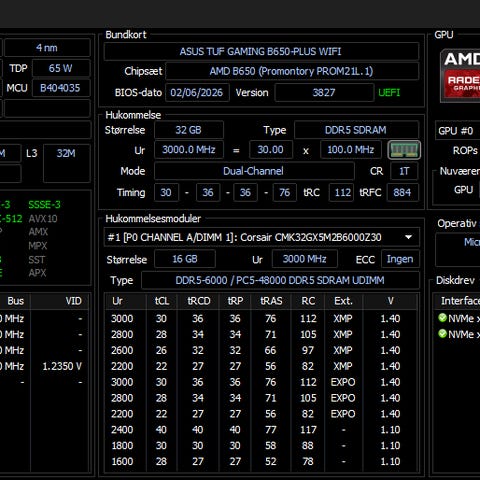
Task: Click the AMD B650 chipset field
Action: click(292, 71)
